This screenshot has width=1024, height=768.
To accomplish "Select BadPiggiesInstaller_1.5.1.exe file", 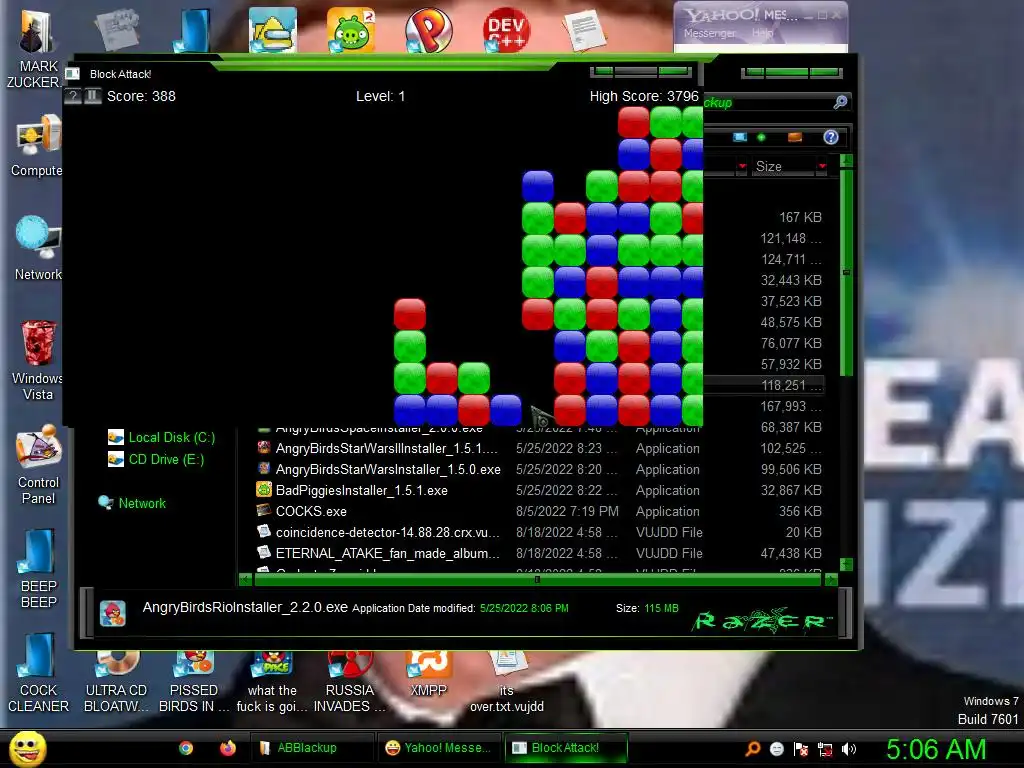I will [361, 490].
